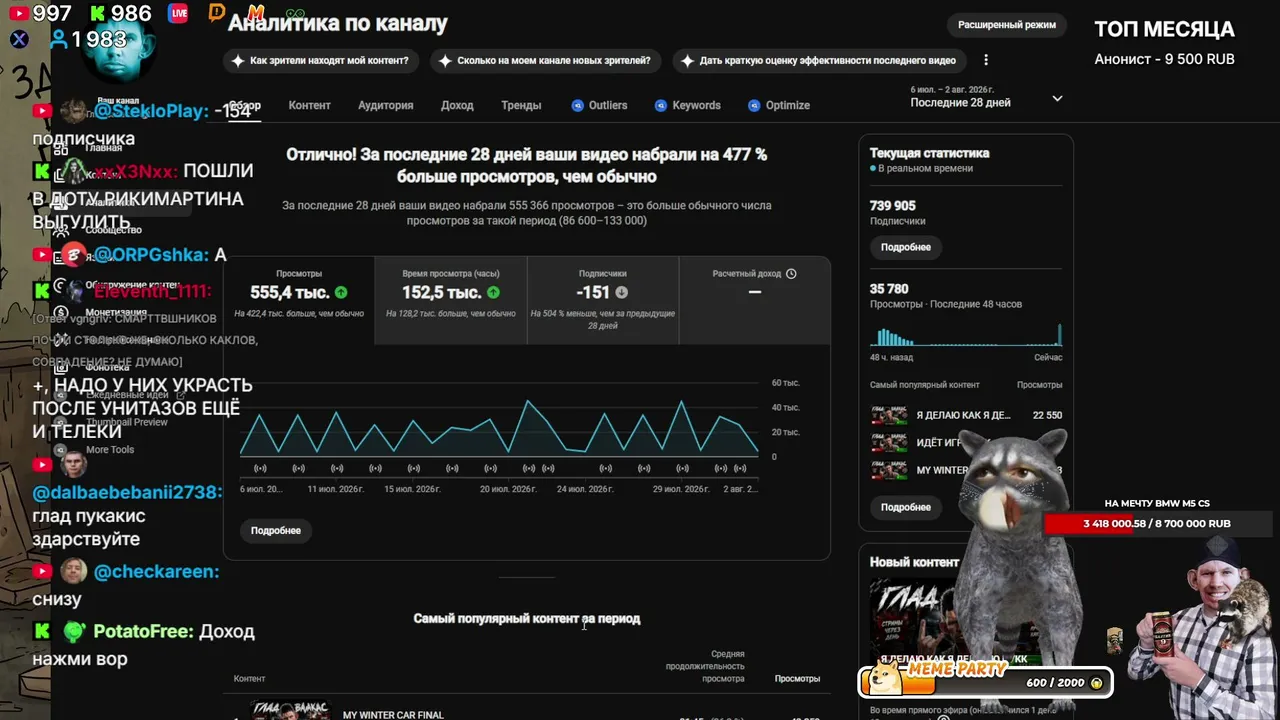Click the green up arrow beside 555,4 тыс.
1280x720 pixels.
click(x=341, y=293)
